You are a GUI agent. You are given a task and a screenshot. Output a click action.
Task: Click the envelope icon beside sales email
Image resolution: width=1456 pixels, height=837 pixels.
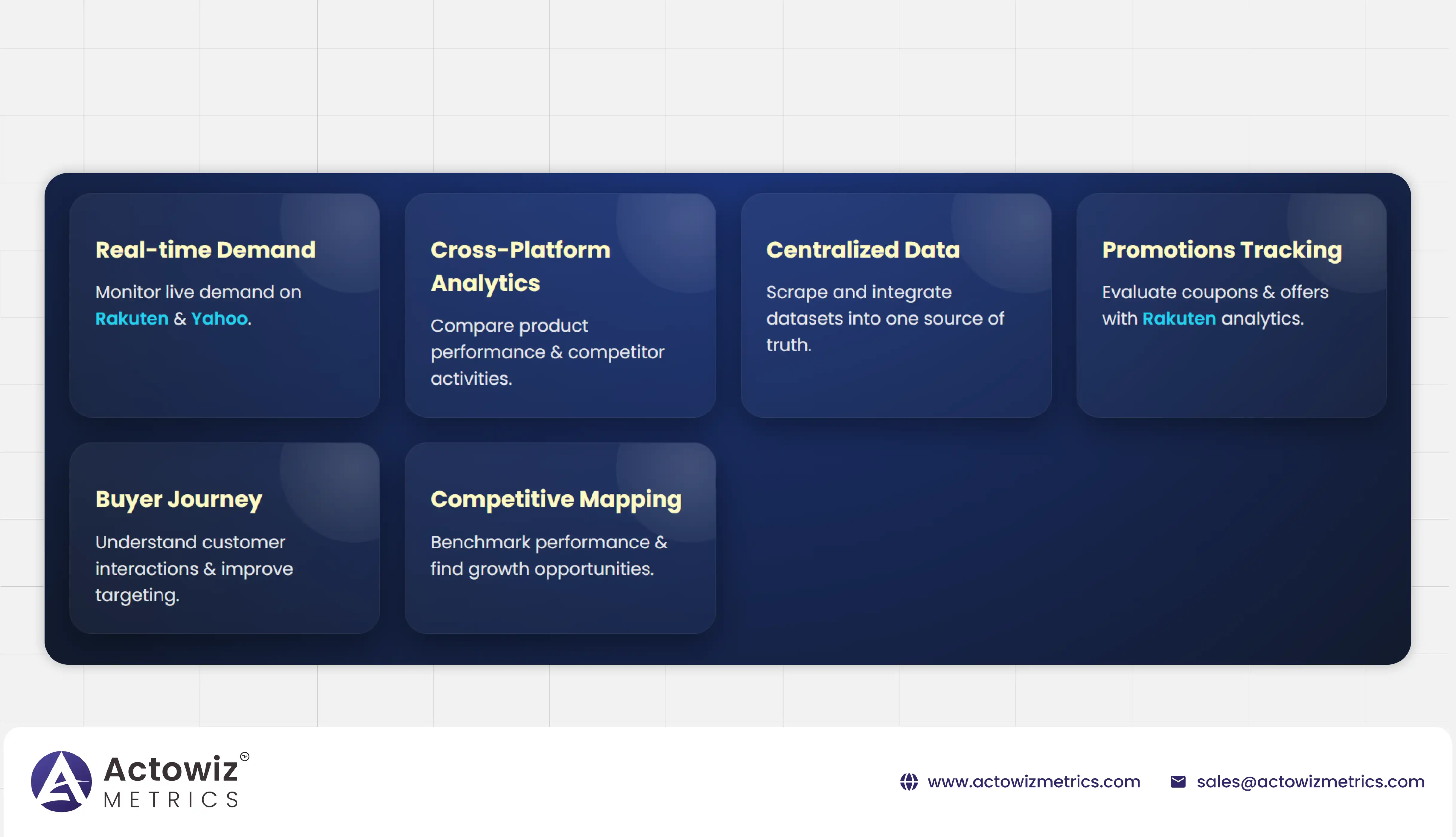[1178, 782]
